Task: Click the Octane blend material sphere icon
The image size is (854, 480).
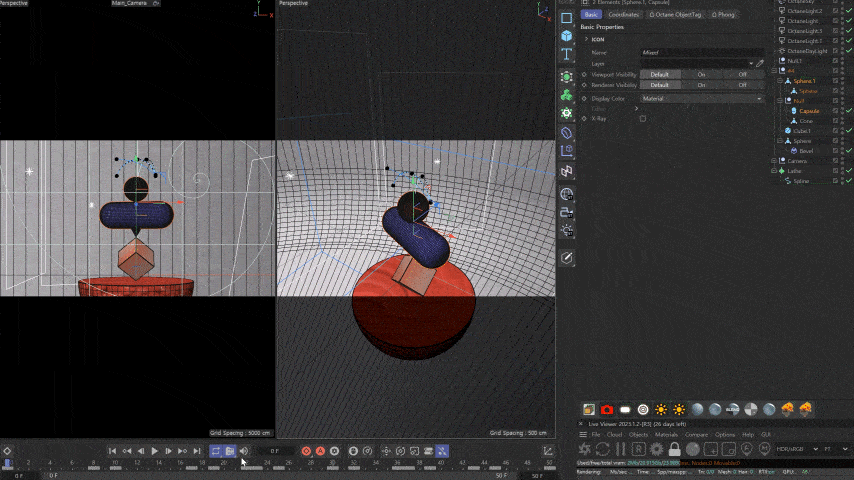Action: [733, 409]
